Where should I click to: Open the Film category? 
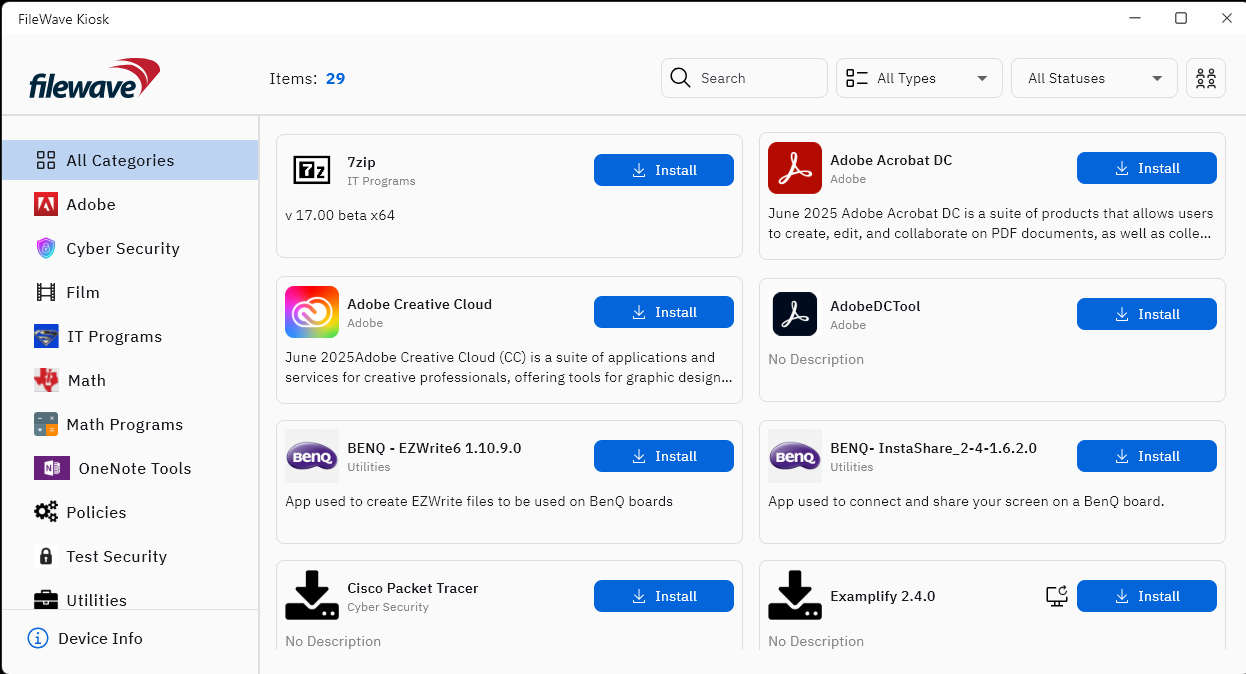130,292
